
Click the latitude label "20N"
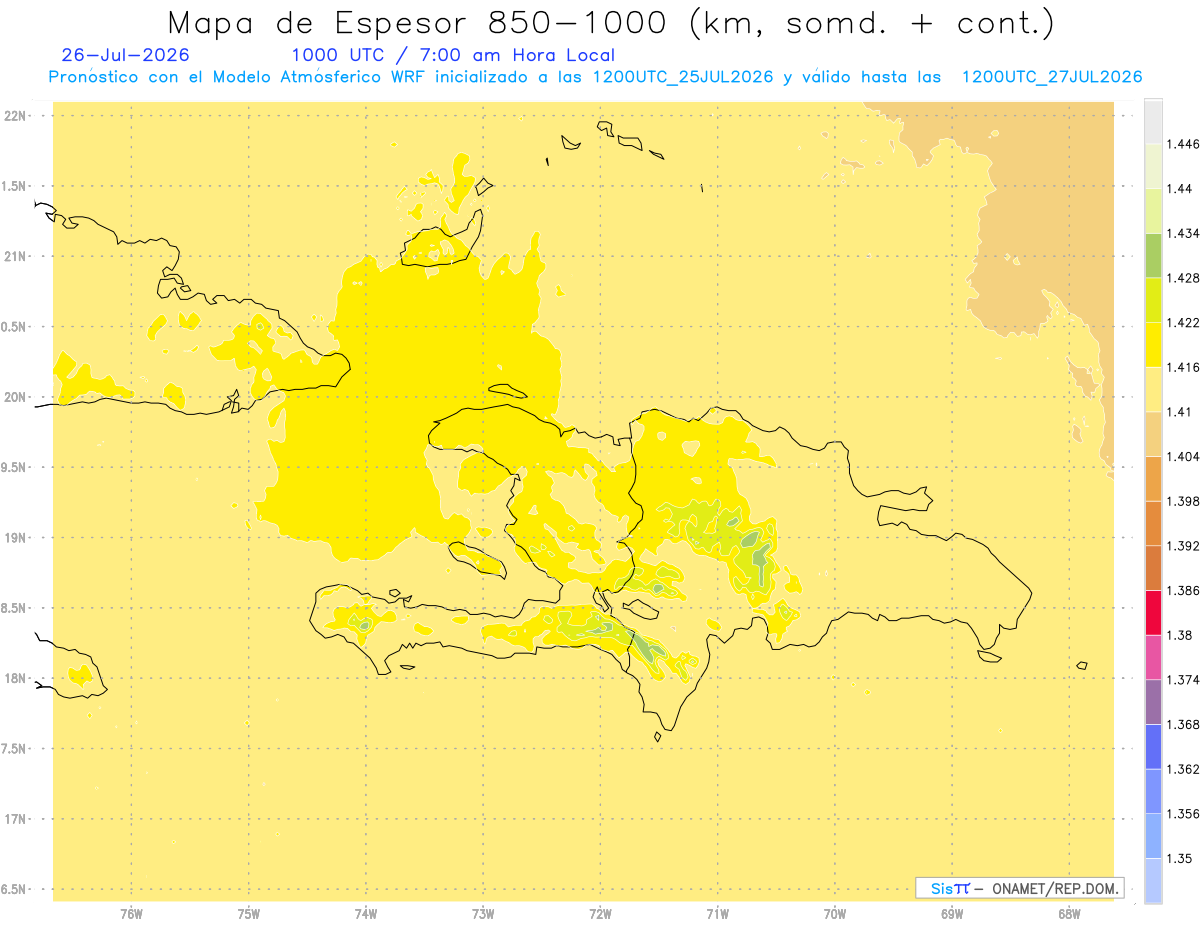click(x=17, y=397)
